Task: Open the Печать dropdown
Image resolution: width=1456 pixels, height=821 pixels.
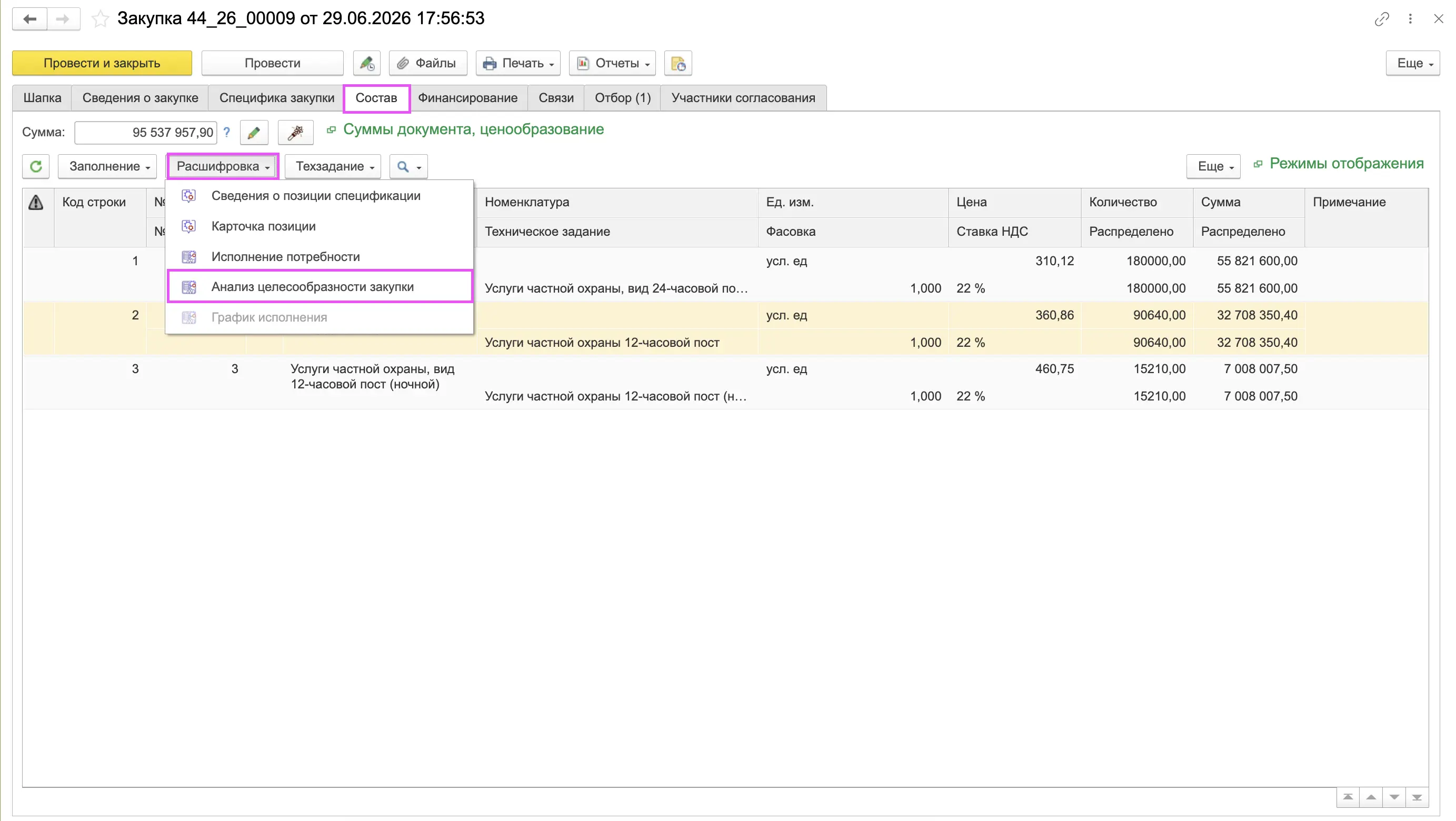Action: tap(518, 63)
